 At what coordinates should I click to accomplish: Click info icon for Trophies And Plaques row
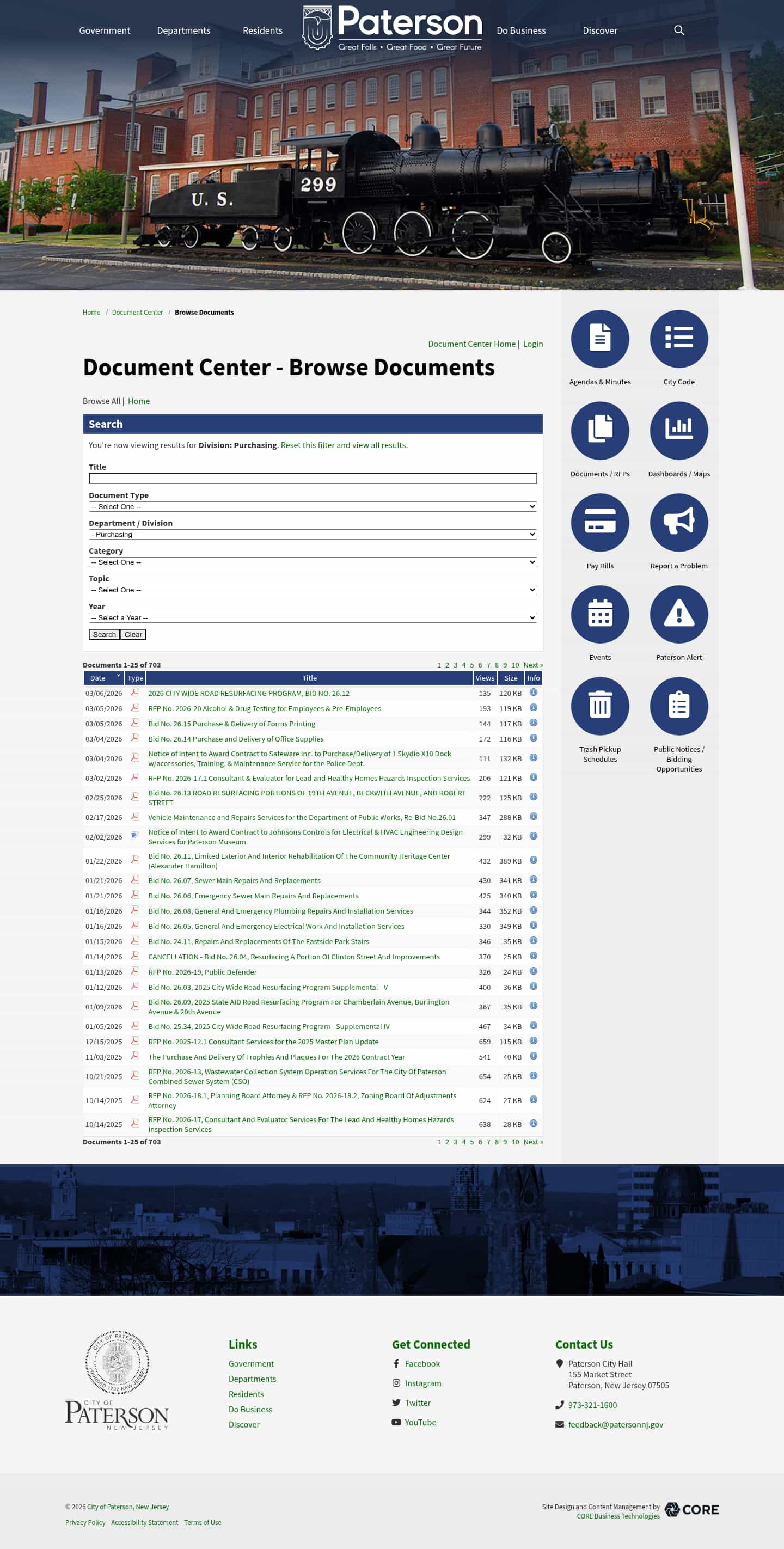(x=532, y=1056)
